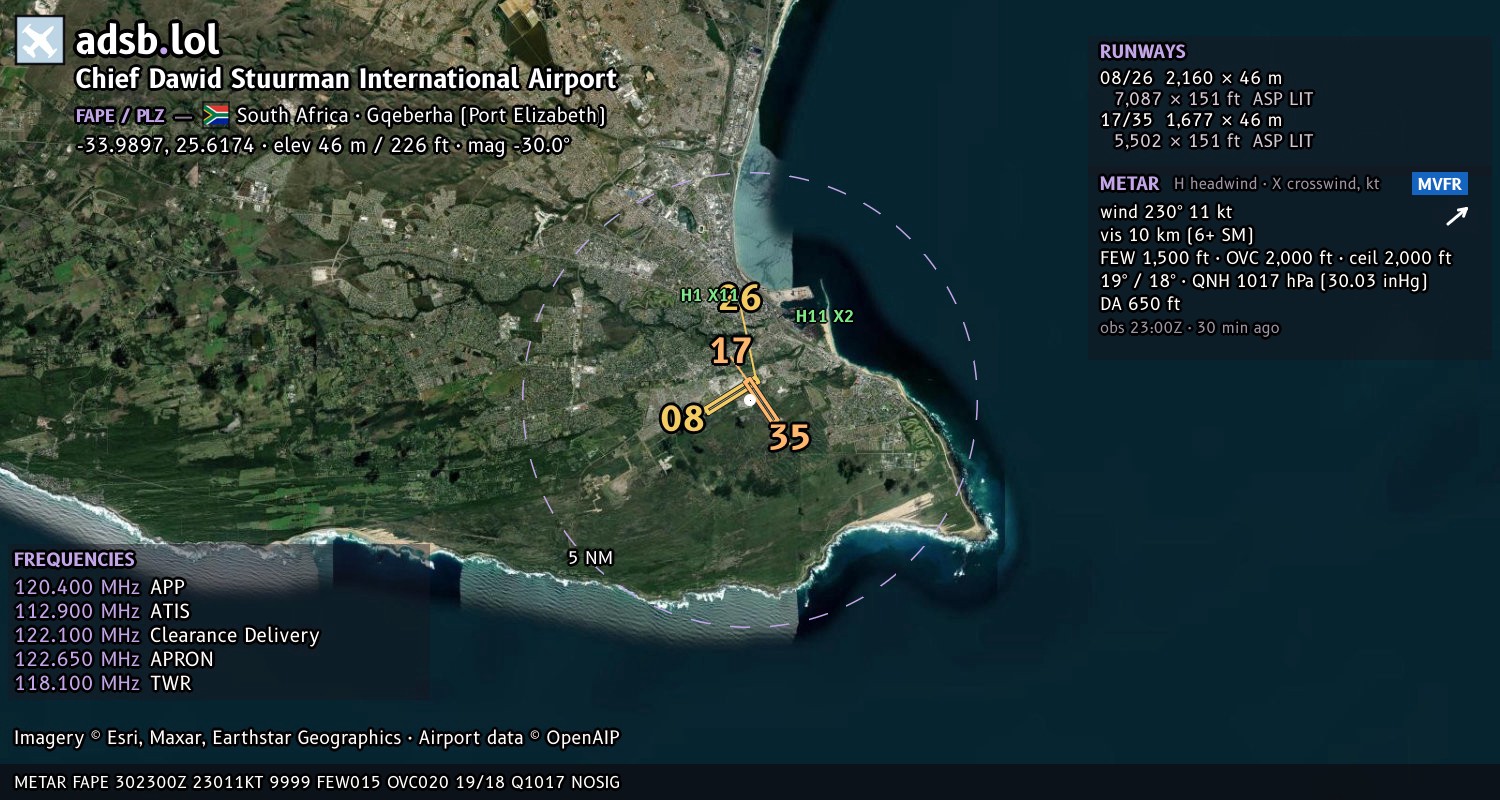Click the MVFR flight category badge
The height and width of the screenshot is (800, 1500).
click(1440, 184)
